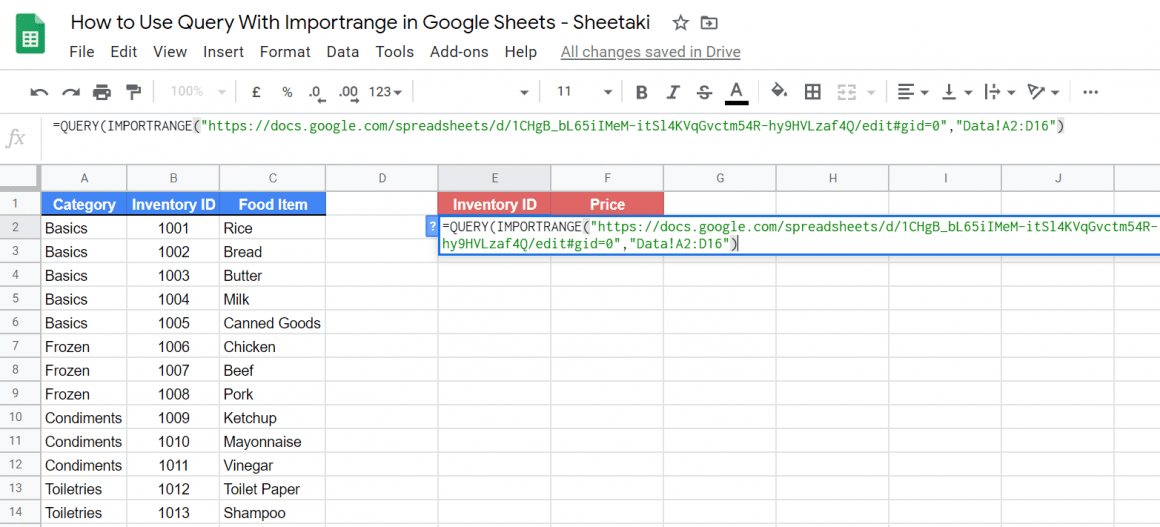Click into the formula bar text
1160x527 pixels.
pos(559,126)
